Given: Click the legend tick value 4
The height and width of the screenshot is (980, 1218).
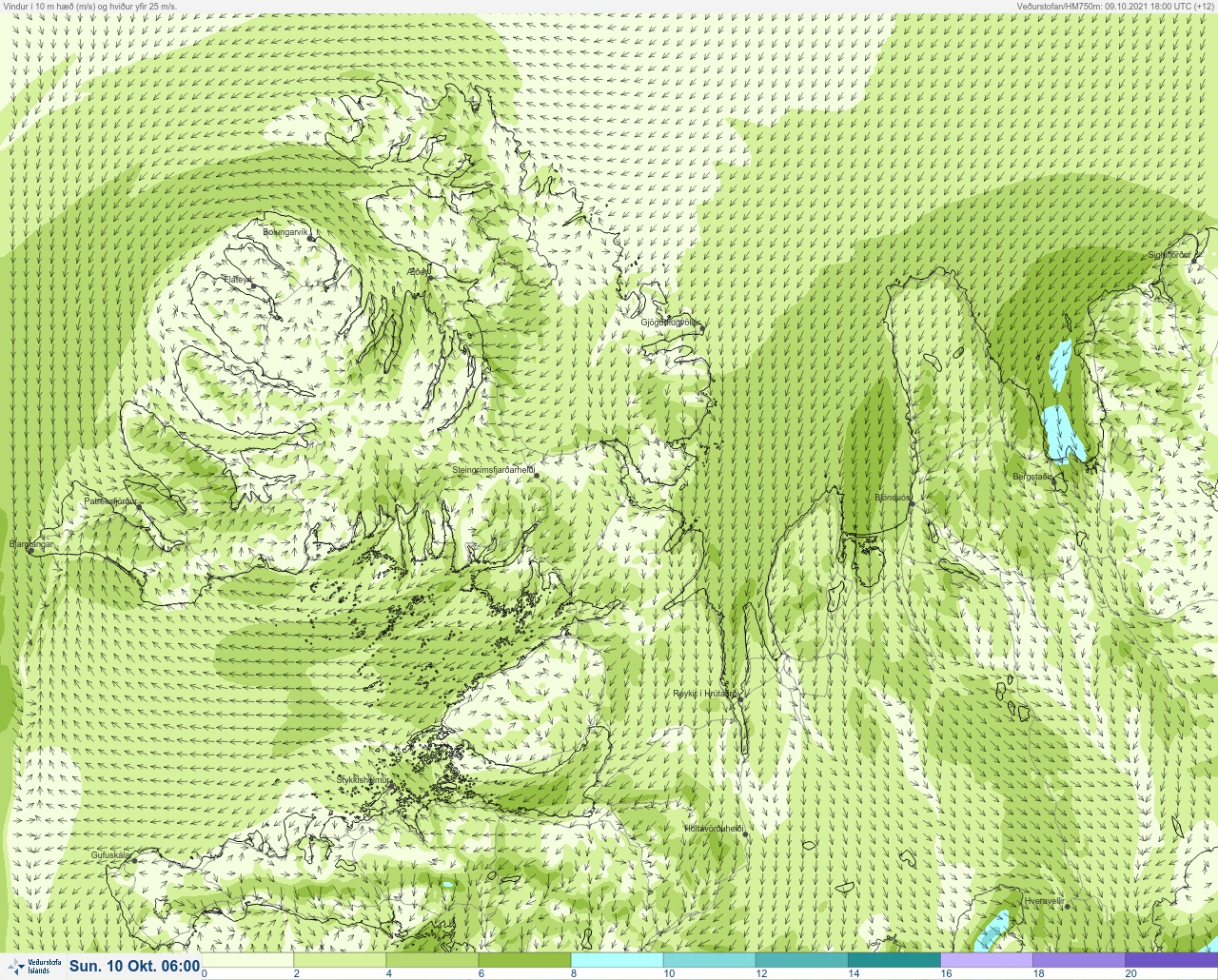Looking at the screenshot, I should click(389, 973).
